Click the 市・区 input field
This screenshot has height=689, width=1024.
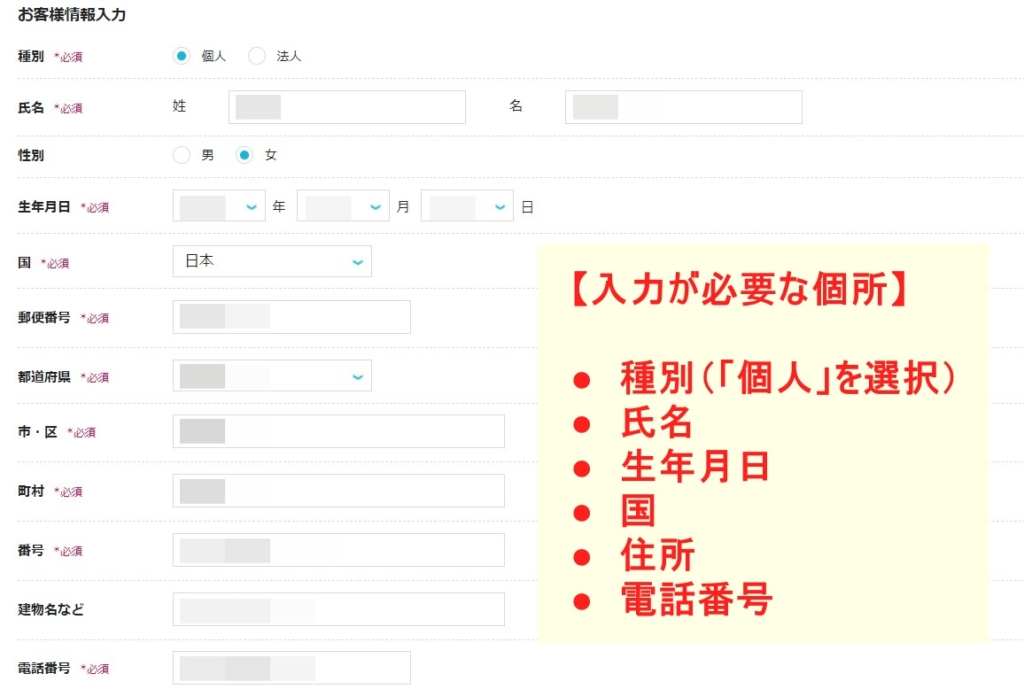point(338,431)
